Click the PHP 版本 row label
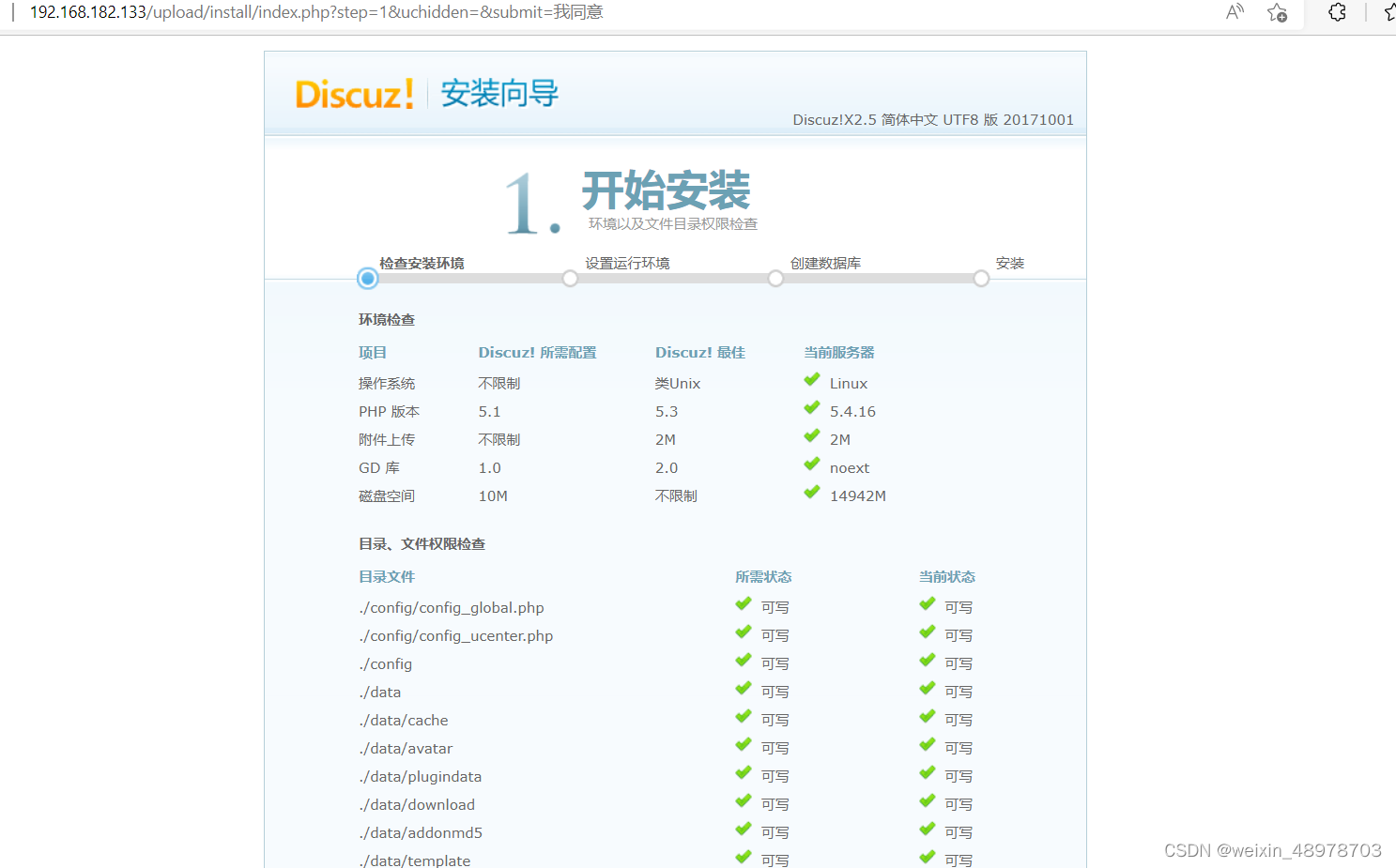 (x=390, y=412)
